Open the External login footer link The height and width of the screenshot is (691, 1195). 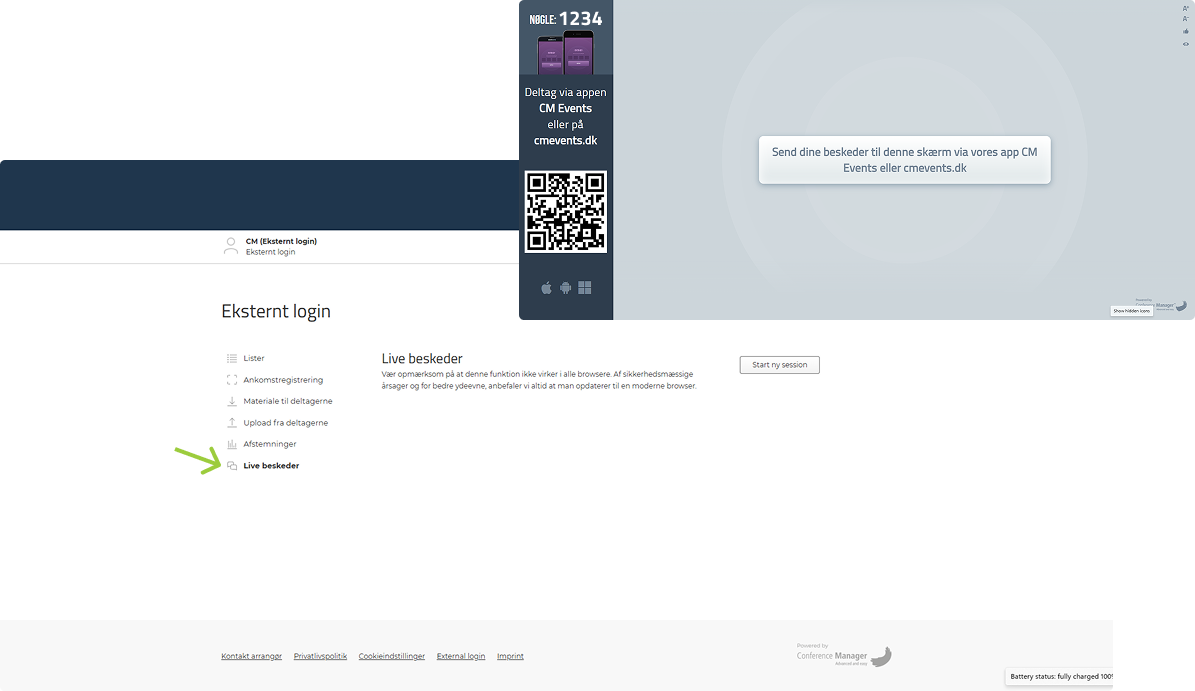click(x=460, y=656)
